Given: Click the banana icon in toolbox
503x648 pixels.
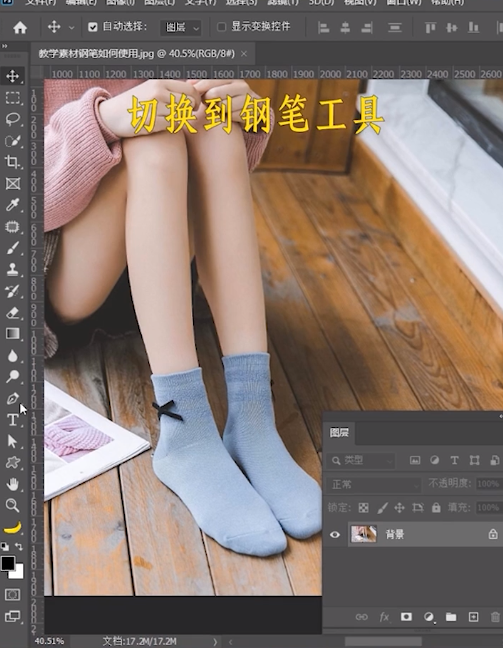Looking at the screenshot, I should pos(12,528).
